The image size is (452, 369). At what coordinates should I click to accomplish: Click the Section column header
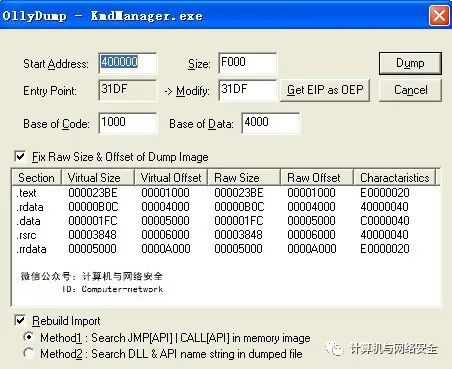click(x=36, y=177)
